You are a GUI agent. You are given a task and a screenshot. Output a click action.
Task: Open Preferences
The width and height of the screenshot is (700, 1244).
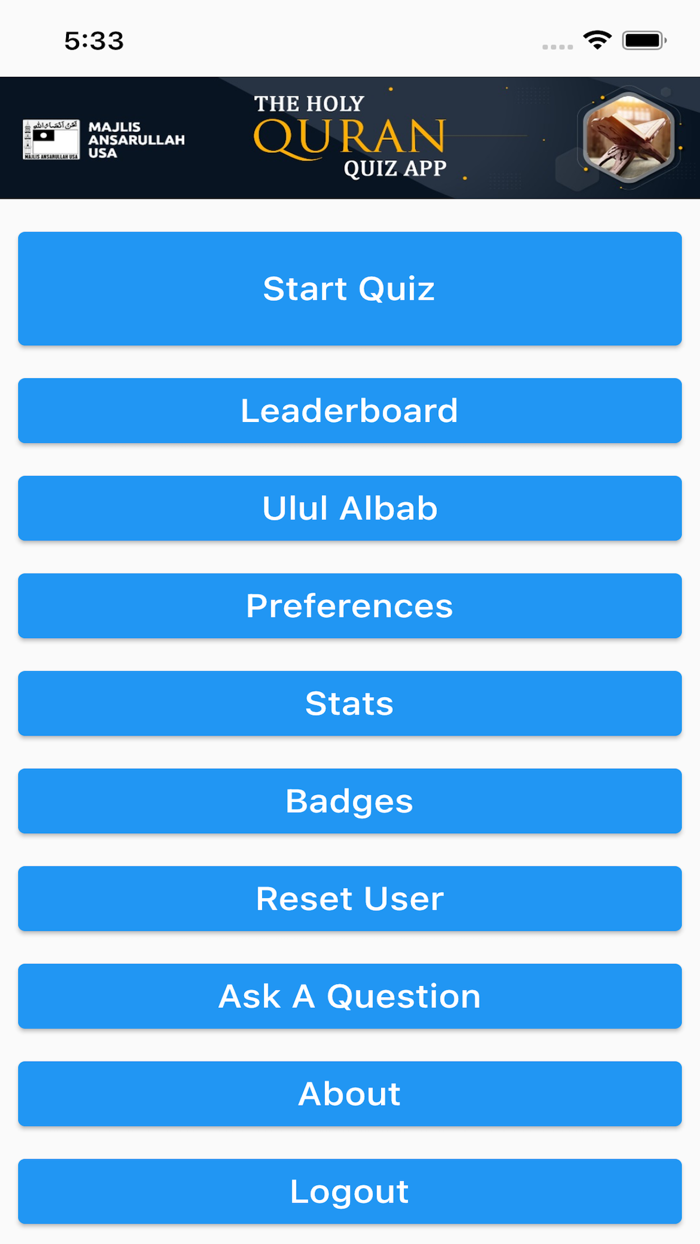[x=349, y=606]
